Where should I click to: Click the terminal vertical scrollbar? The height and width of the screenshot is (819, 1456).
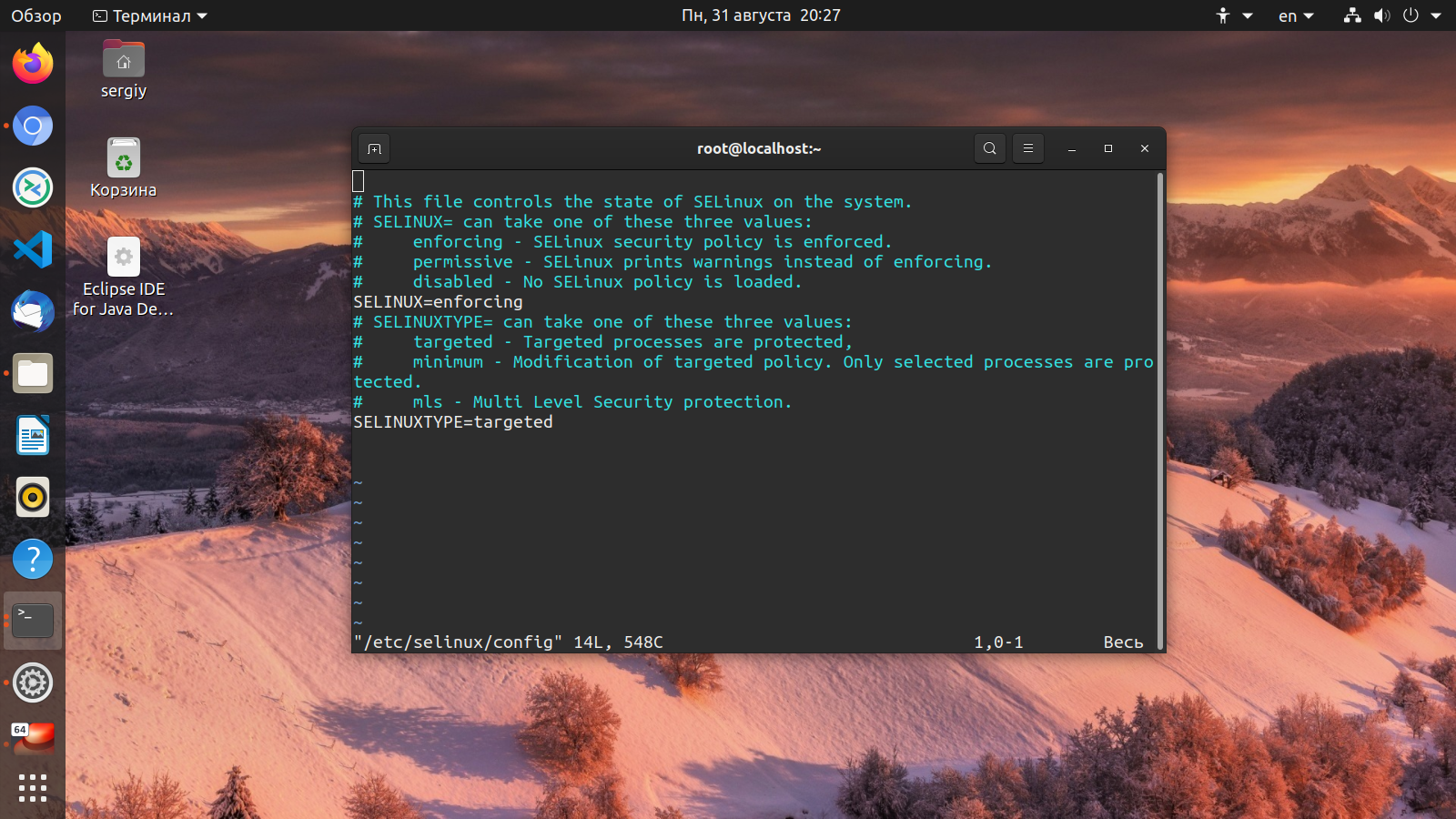(x=1160, y=409)
